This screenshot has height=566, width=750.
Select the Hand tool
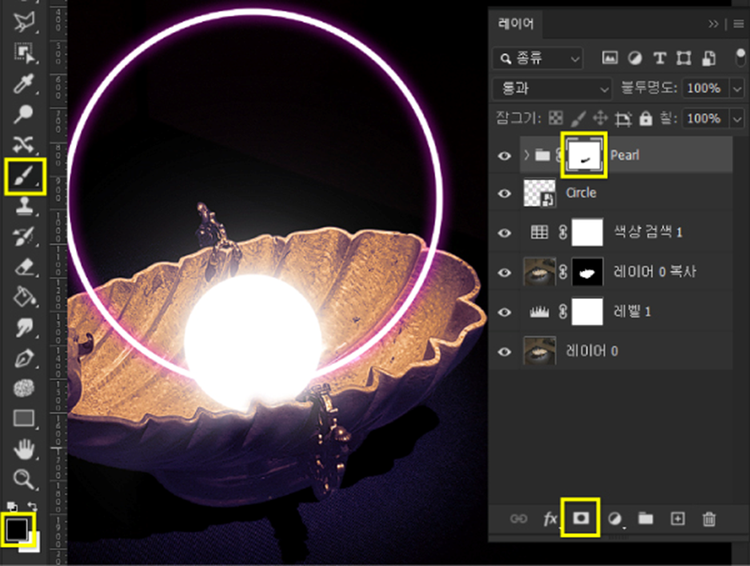pyautogui.click(x=24, y=449)
